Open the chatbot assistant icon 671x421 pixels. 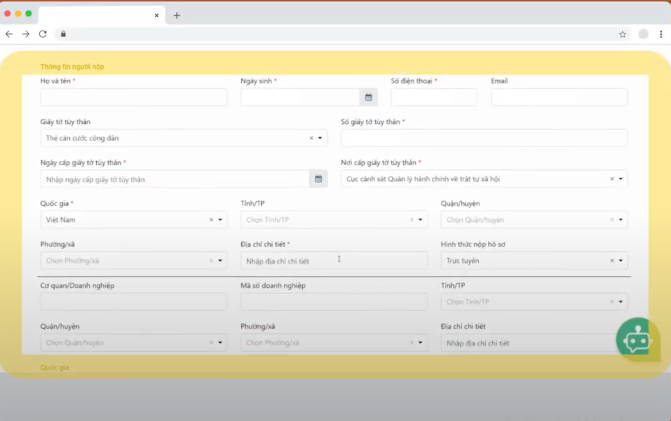click(x=636, y=340)
